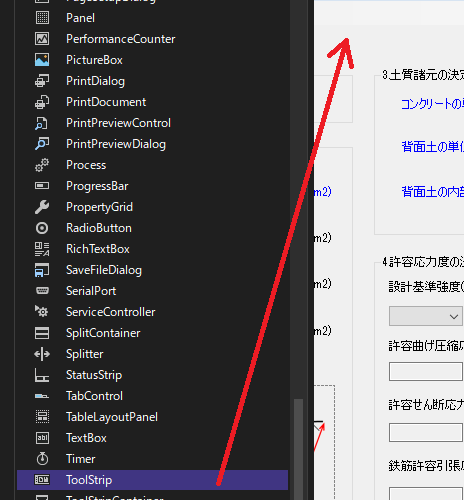Select the PrintPreviewDialog icon
Screen dimensions: 464x500
coord(42,144)
